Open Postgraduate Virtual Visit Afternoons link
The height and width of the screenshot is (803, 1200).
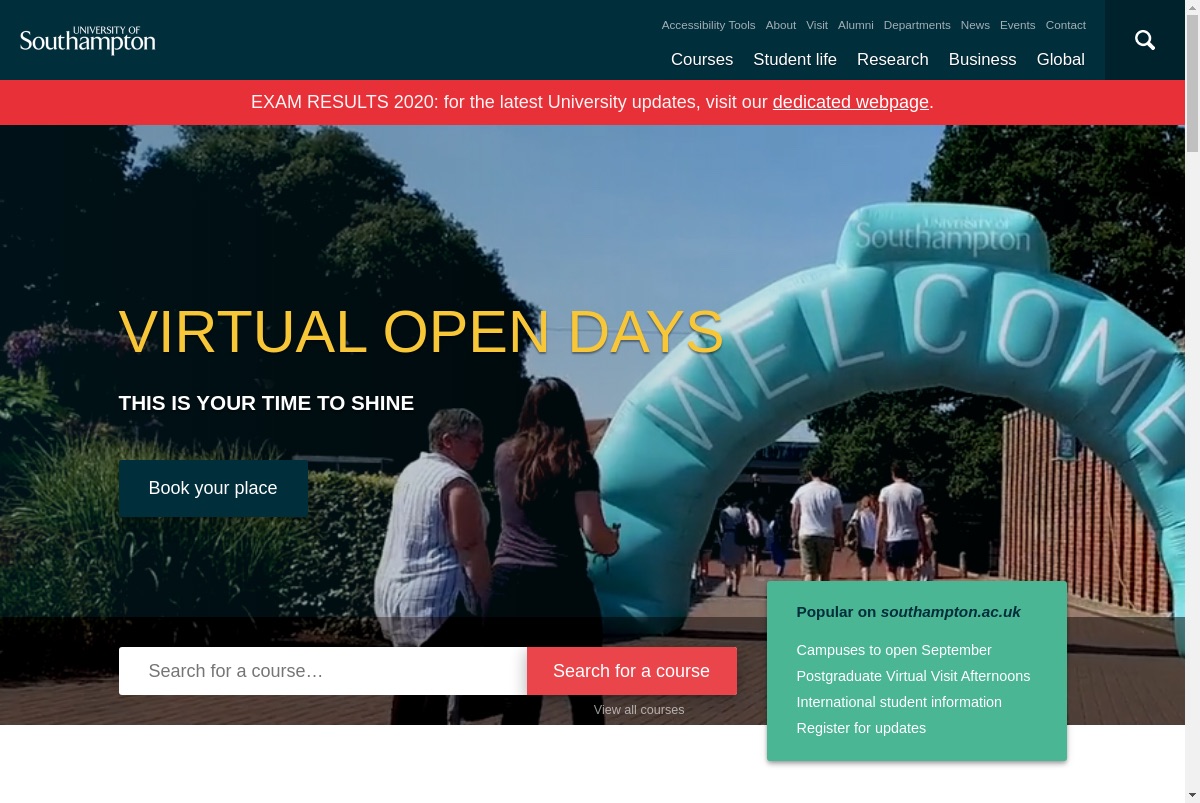(913, 676)
